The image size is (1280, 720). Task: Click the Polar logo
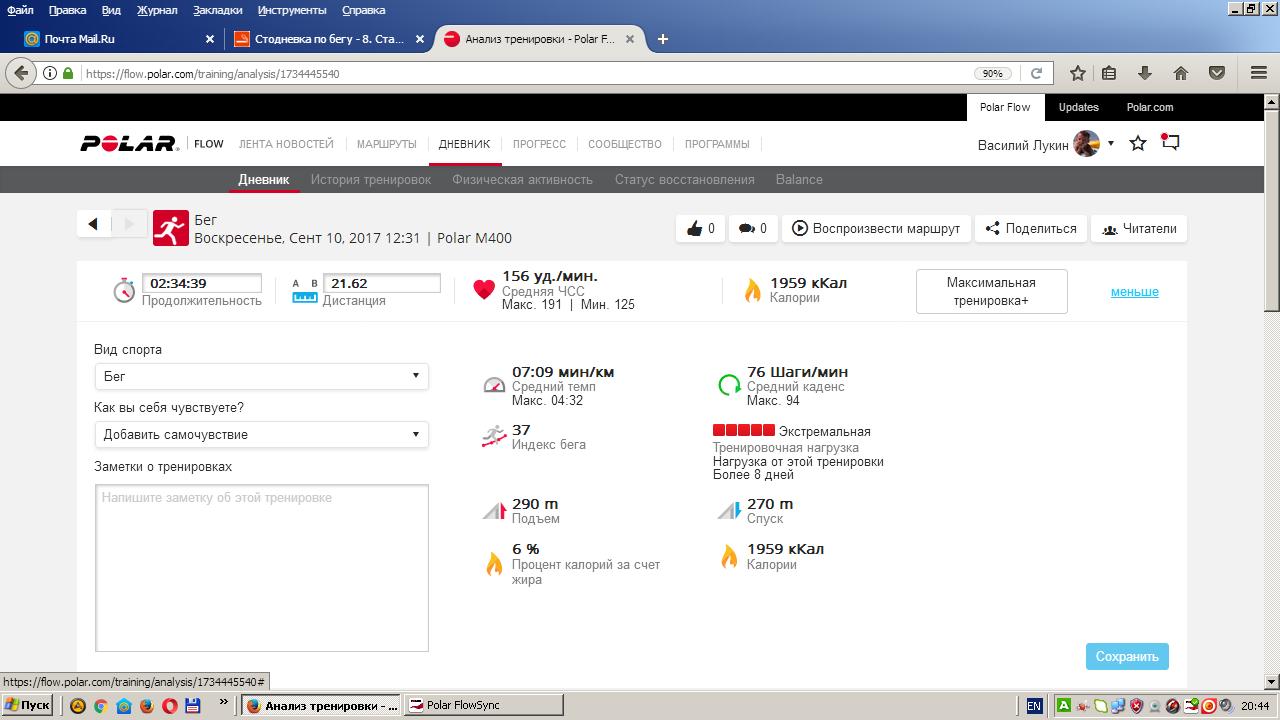tap(129, 144)
